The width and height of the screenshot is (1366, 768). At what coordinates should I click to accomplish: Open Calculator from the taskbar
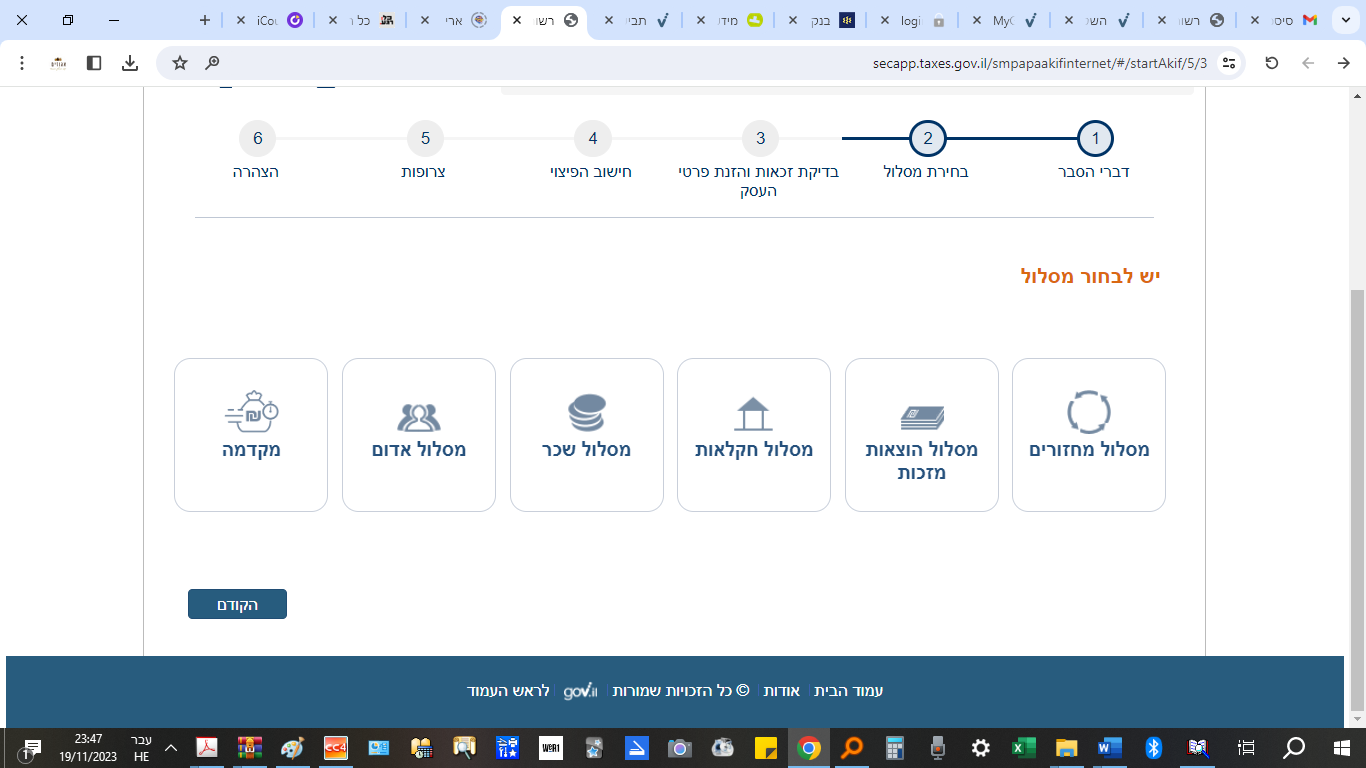895,748
